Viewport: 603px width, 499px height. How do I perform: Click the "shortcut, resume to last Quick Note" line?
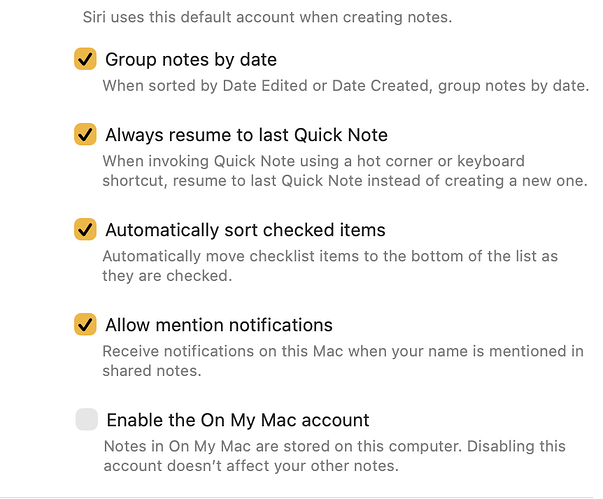[x=343, y=181]
